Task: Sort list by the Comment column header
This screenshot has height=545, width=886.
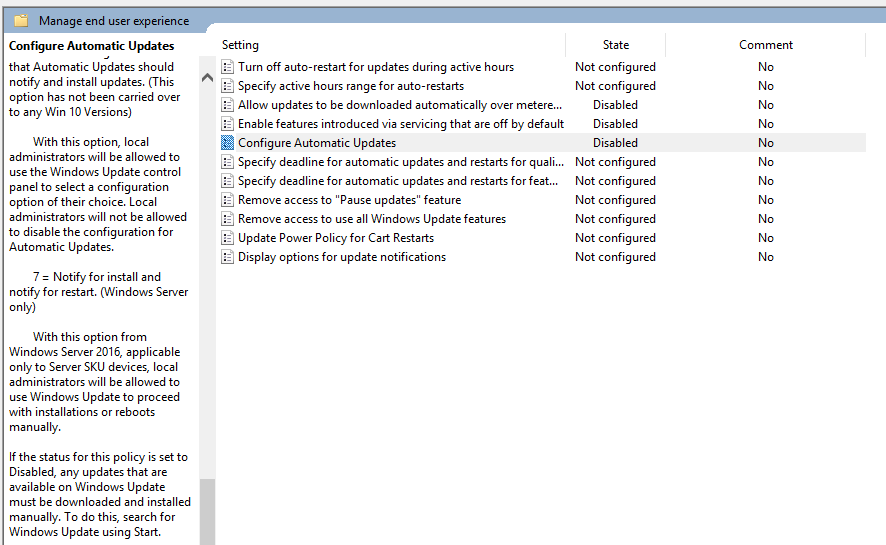Action: [x=766, y=45]
